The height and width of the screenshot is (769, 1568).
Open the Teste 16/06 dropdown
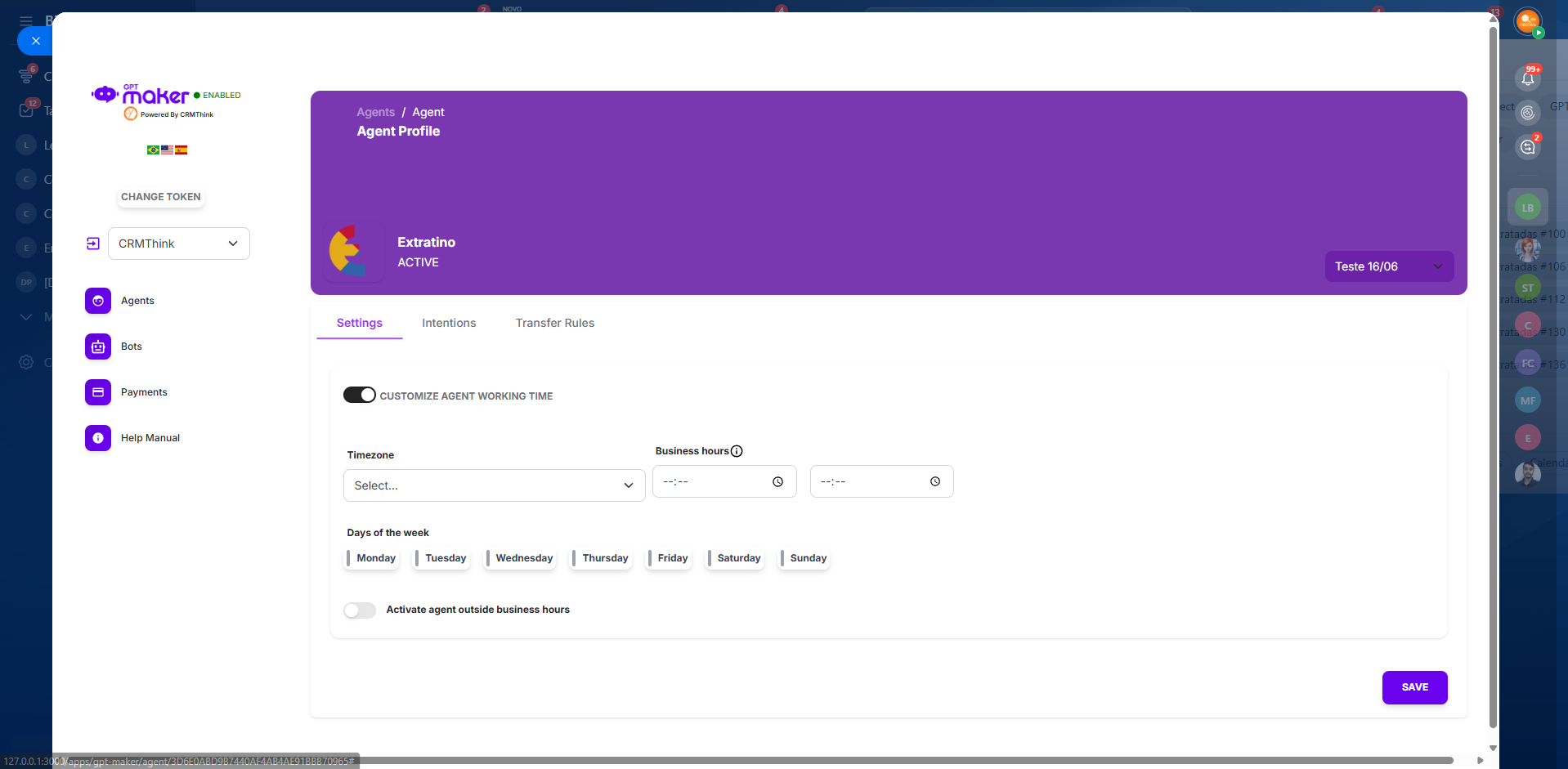tap(1388, 266)
